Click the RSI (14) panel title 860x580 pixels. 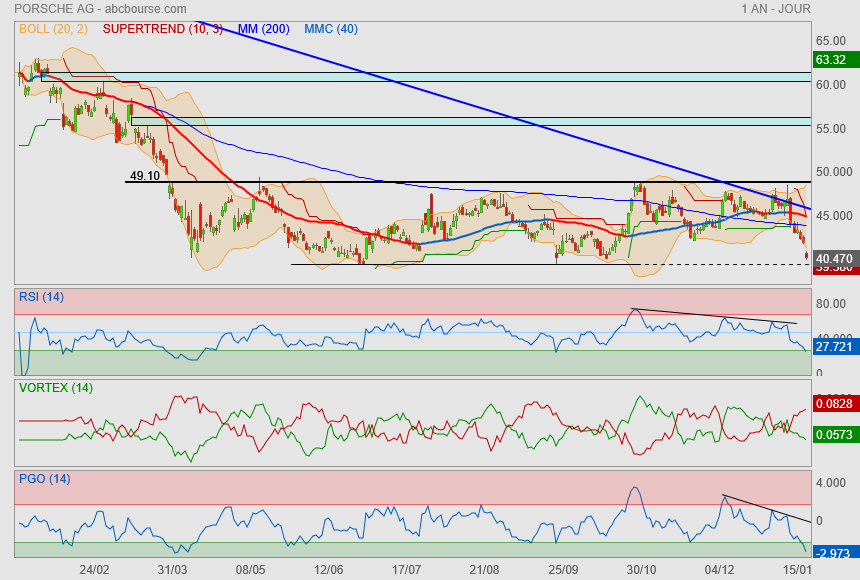[41, 296]
